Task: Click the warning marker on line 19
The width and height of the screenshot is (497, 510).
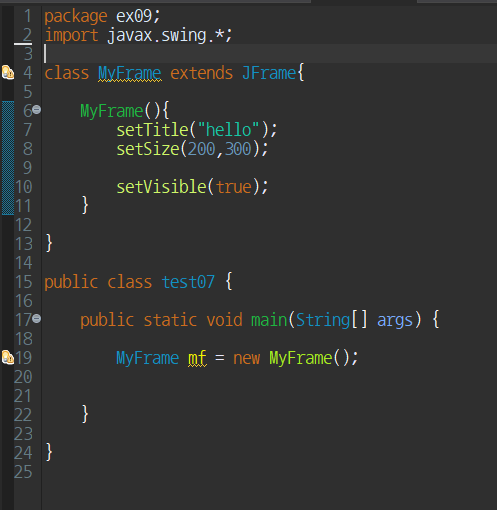Action: [x=8, y=358]
